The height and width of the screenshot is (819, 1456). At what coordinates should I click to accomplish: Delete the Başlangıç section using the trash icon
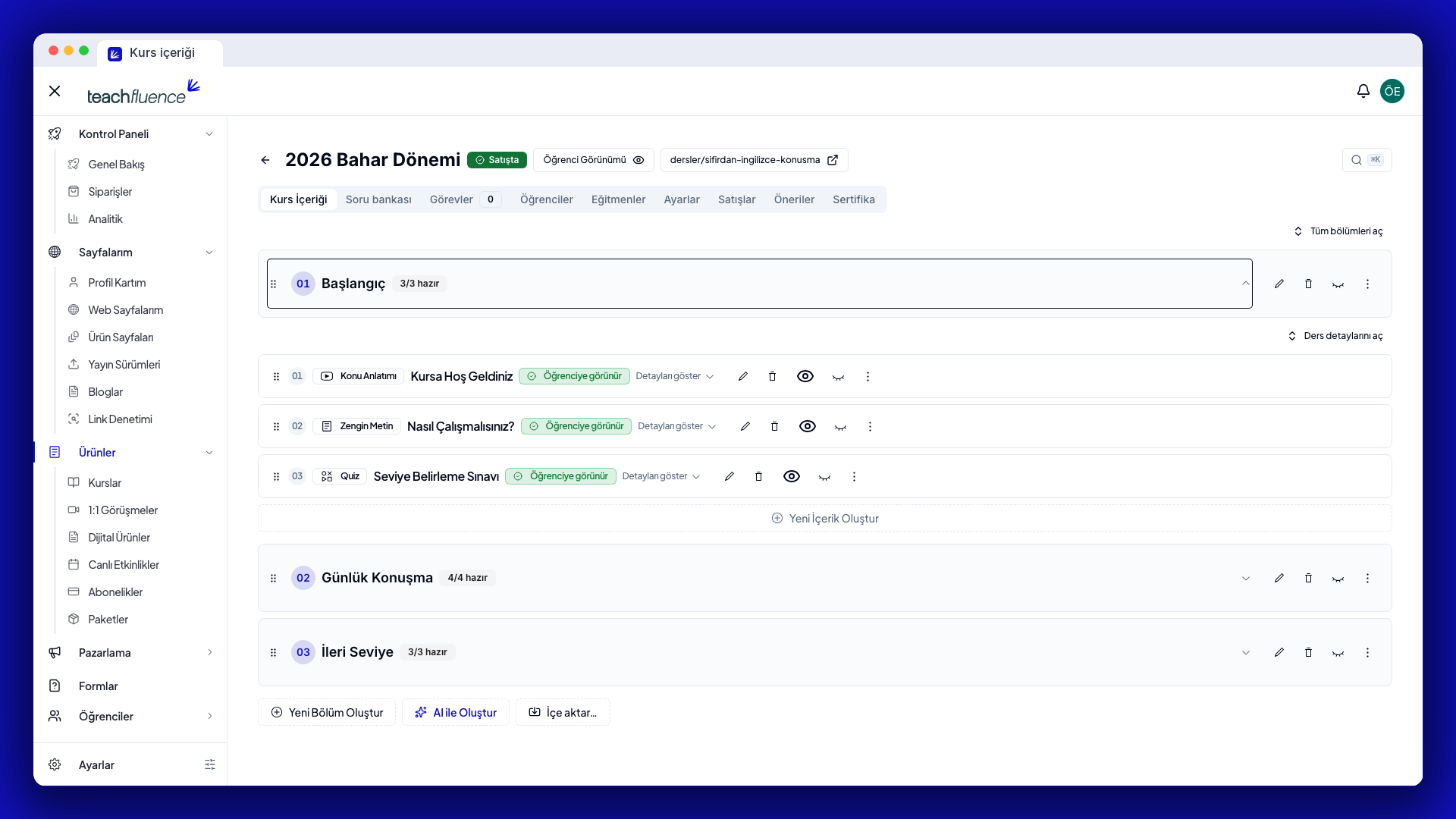click(1308, 284)
